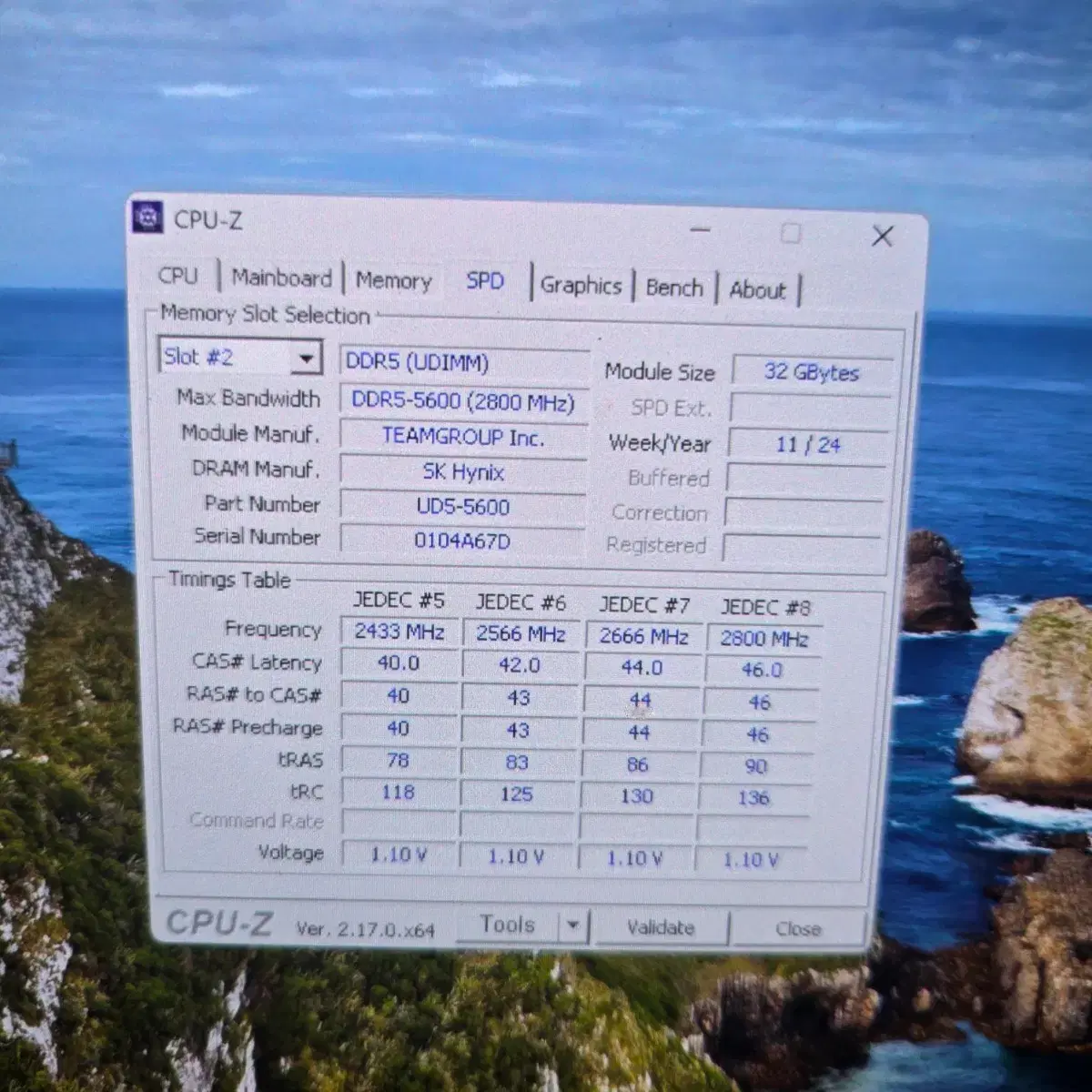This screenshot has height=1092, width=1092.
Task: Click the 32 GBytes module size value
Action: coord(812,372)
